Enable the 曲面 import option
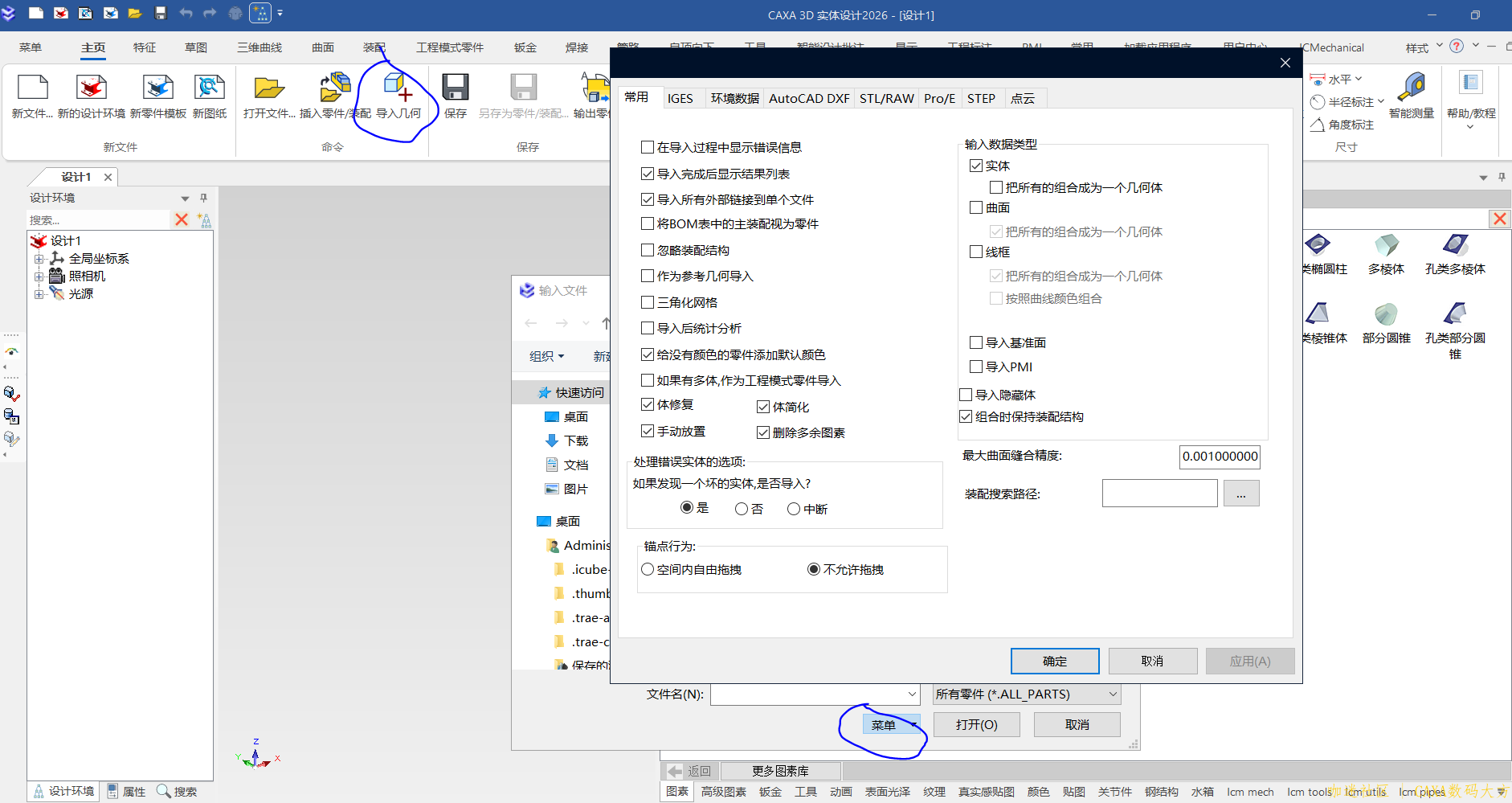The height and width of the screenshot is (803, 1512). pos(977,207)
